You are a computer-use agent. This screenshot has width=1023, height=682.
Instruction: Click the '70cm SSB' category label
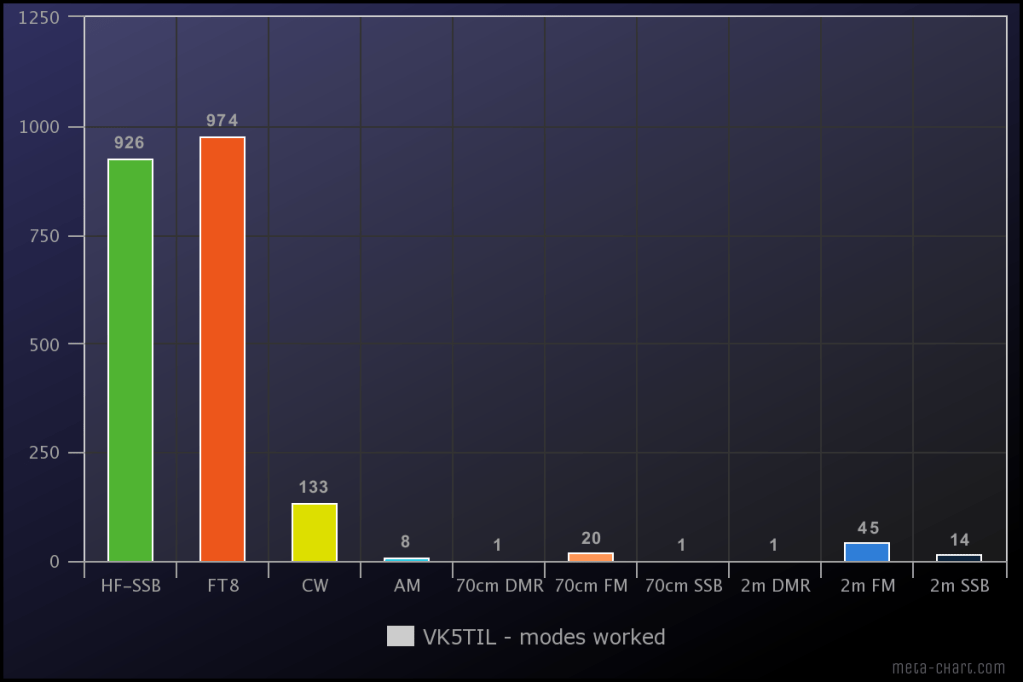[682, 586]
